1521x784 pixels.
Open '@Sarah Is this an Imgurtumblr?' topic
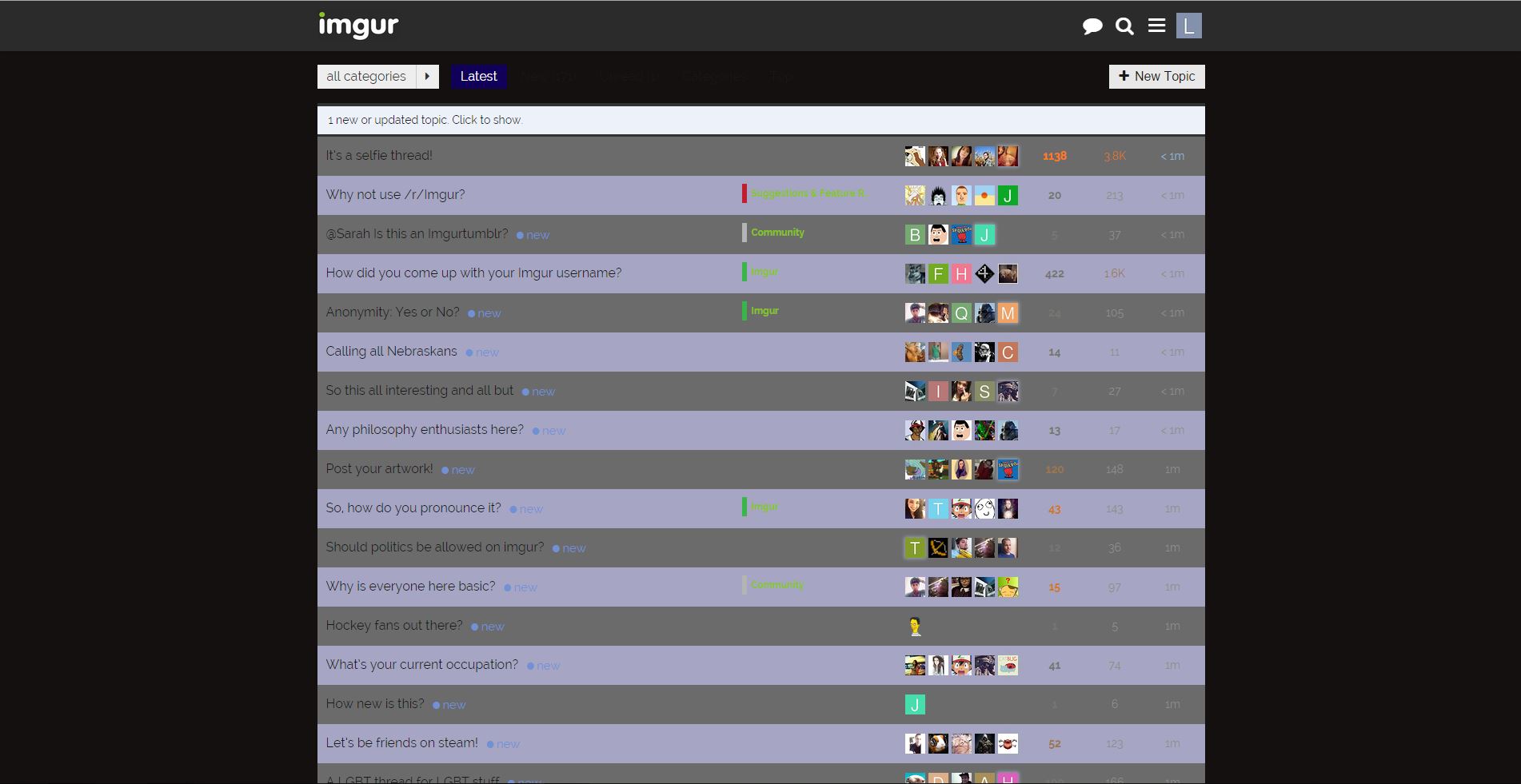417,233
